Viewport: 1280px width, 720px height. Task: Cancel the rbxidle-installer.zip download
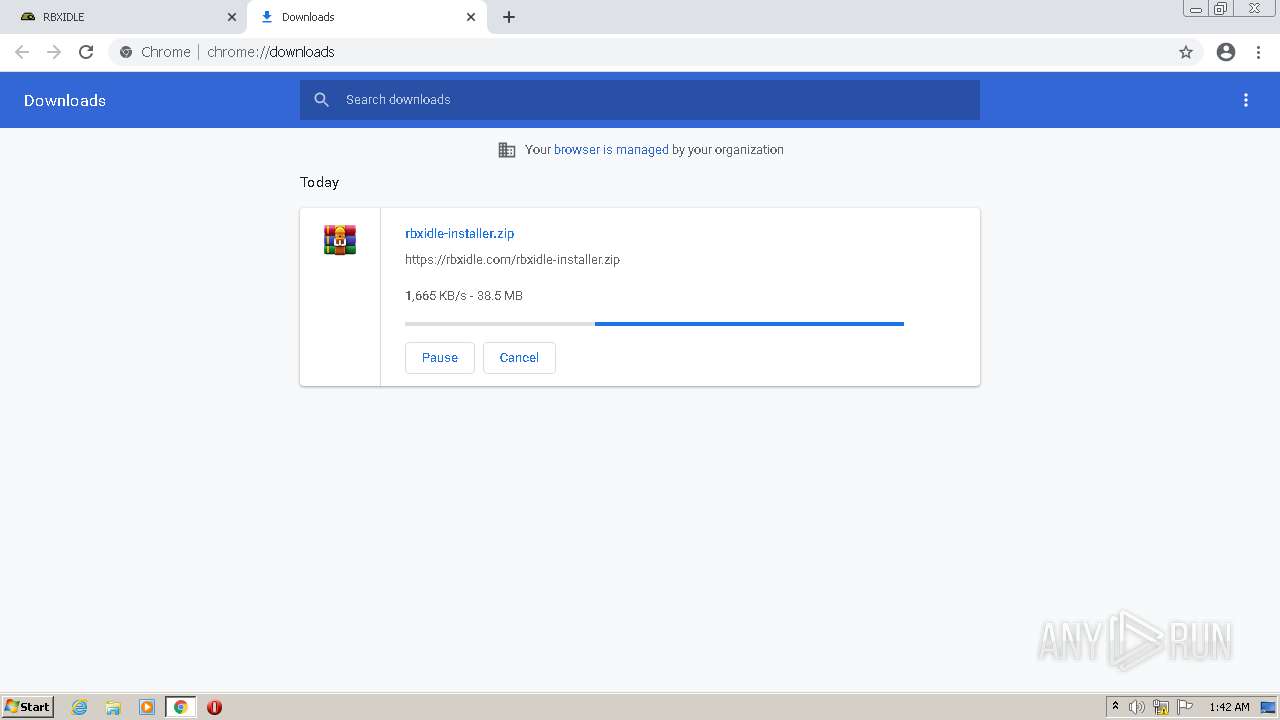point(519,358)
